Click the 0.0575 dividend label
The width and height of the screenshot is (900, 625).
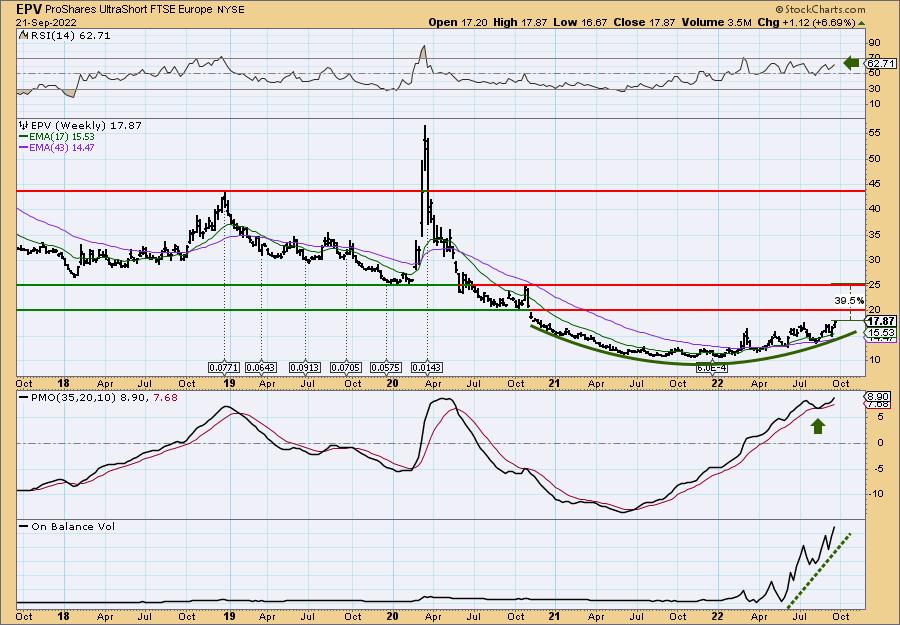pos(386,367)
